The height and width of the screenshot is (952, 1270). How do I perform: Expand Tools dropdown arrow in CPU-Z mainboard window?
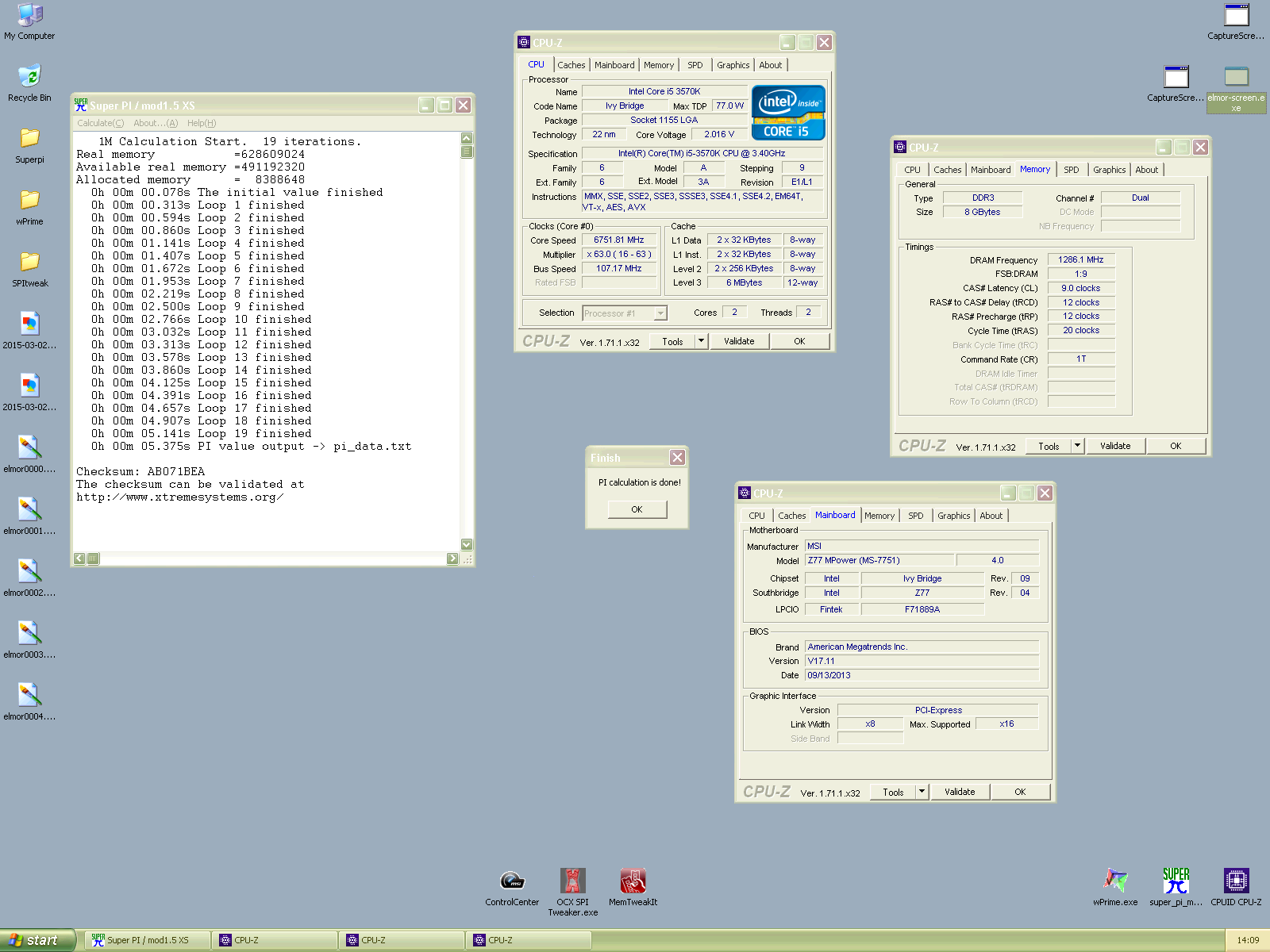922,792
